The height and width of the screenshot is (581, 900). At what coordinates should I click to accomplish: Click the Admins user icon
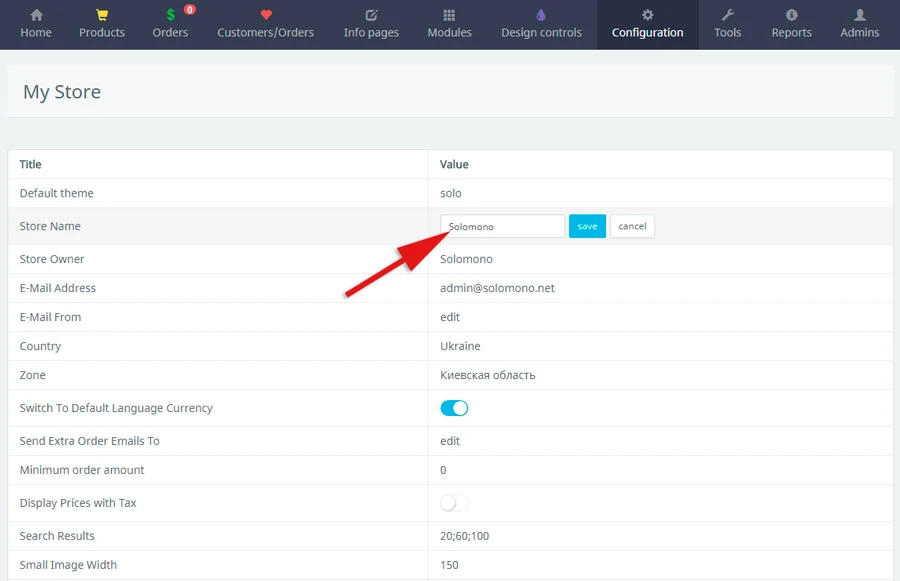[x=859, y=15]
